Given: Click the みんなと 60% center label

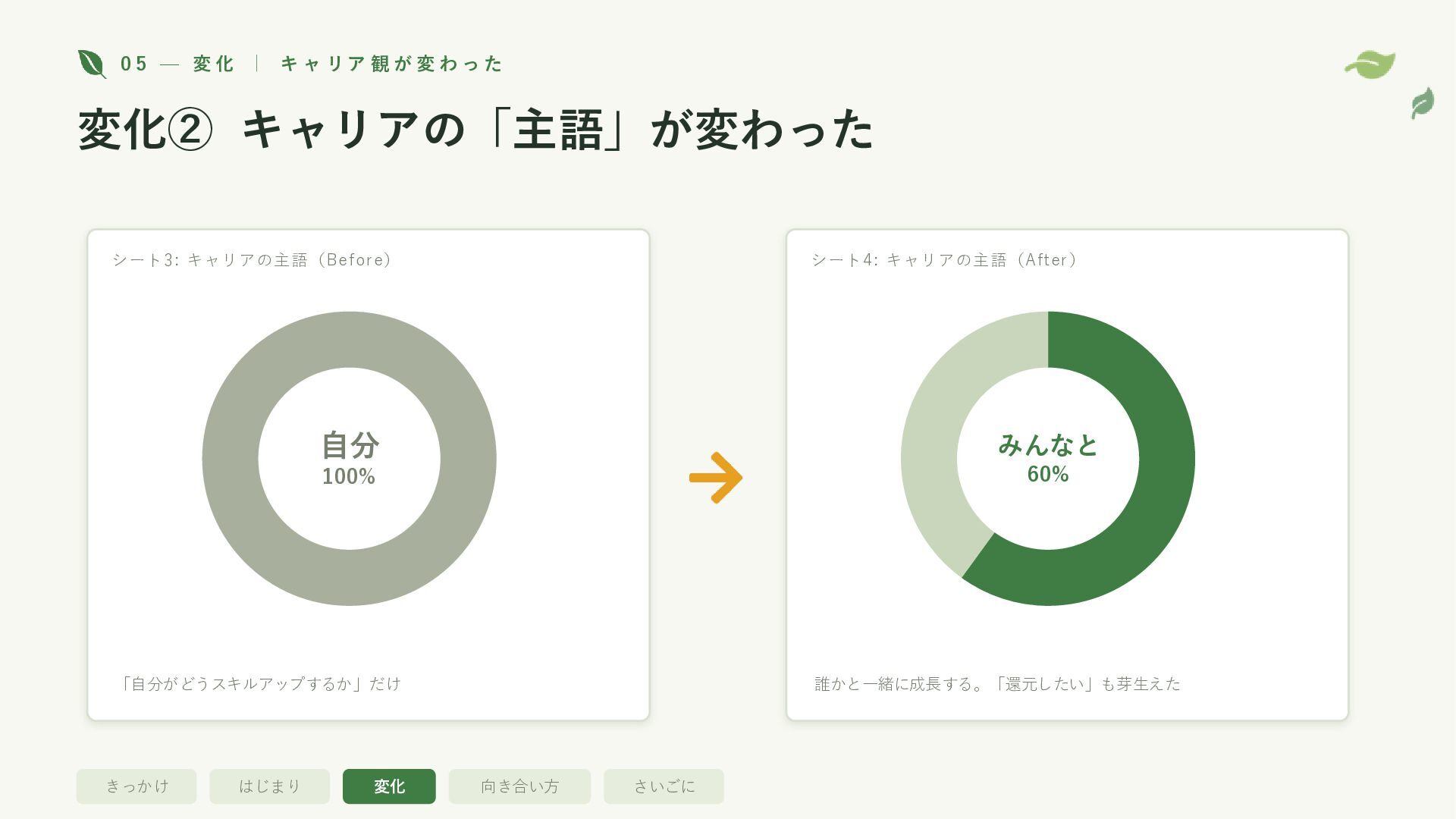Looking at the screenshot, I should pos(1048,458).
